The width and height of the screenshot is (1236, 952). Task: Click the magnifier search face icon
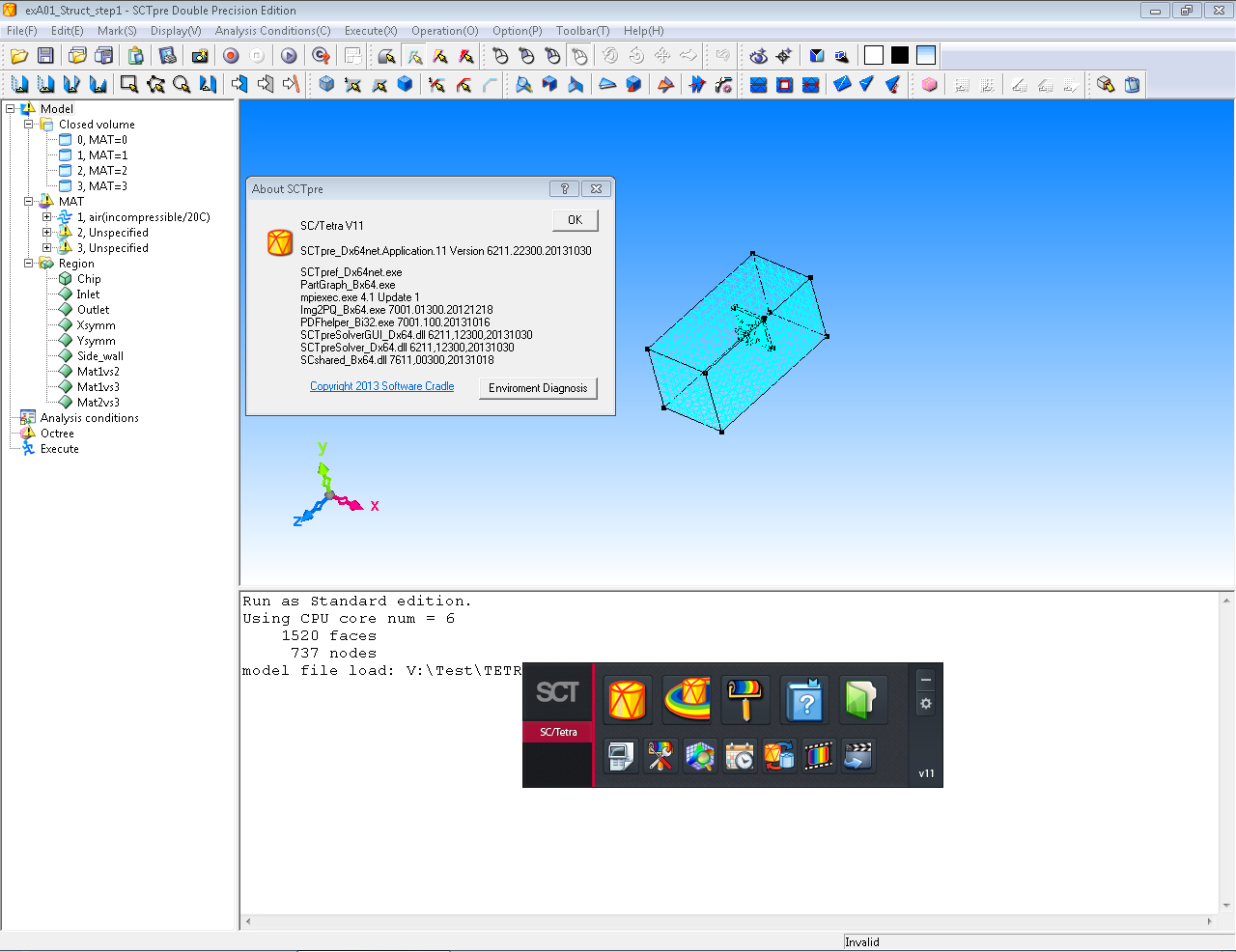(523, 84)
